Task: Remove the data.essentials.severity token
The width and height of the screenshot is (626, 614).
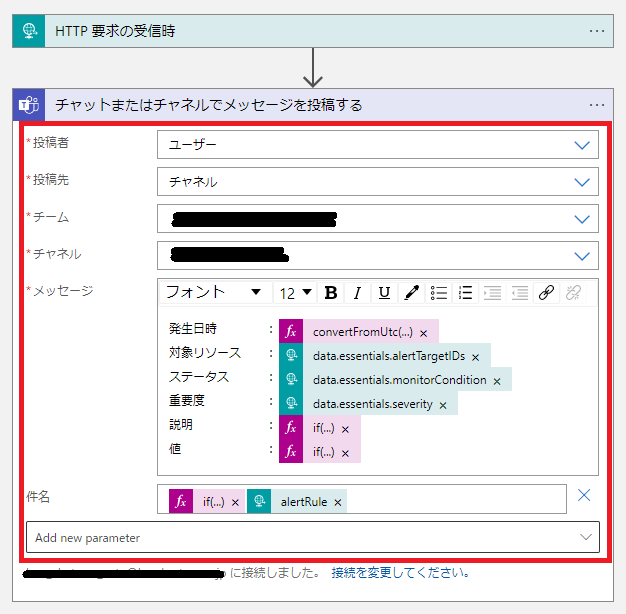Action: pos(443,406)
